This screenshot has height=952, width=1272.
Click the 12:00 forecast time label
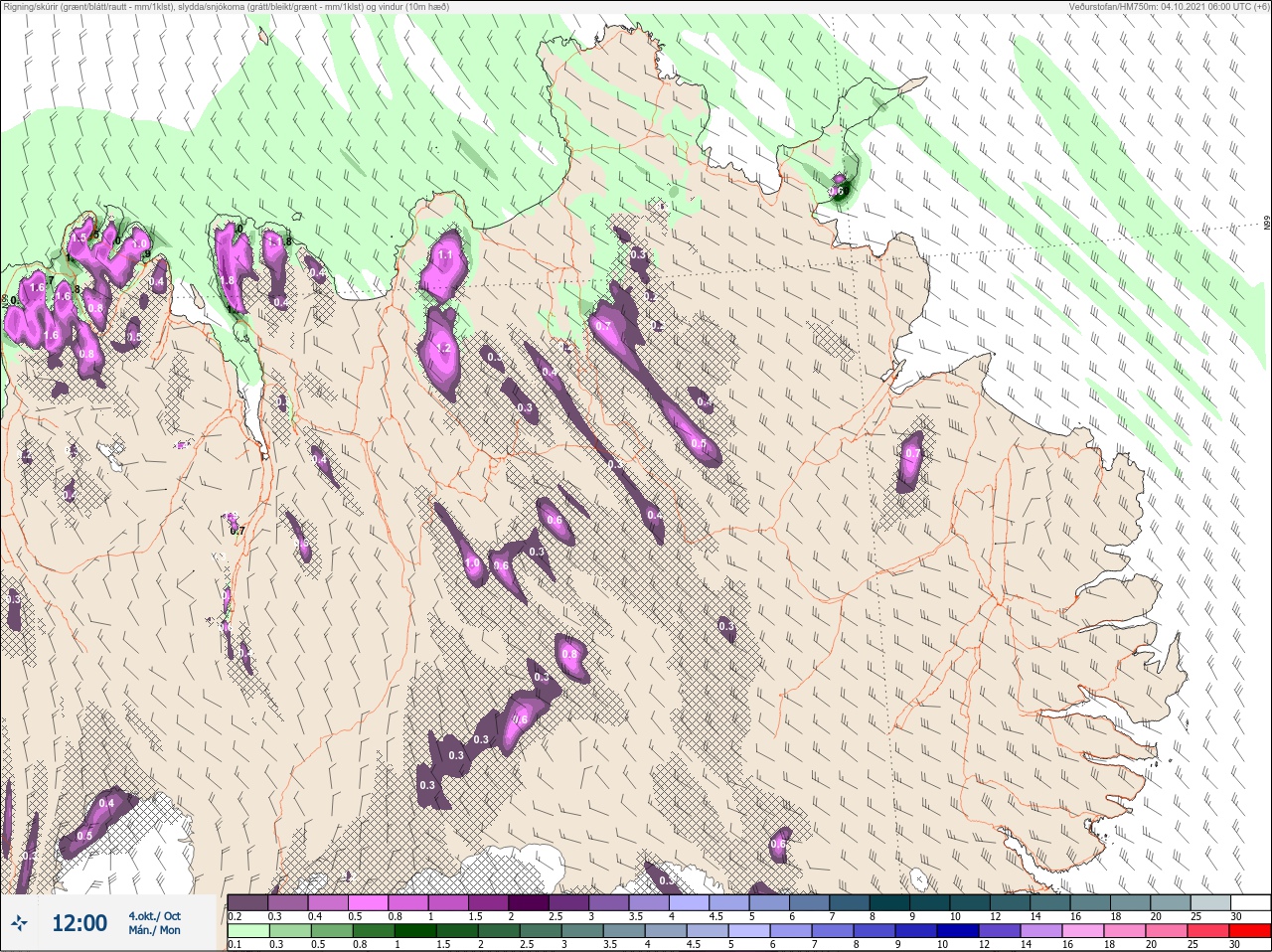pos(79,923)
